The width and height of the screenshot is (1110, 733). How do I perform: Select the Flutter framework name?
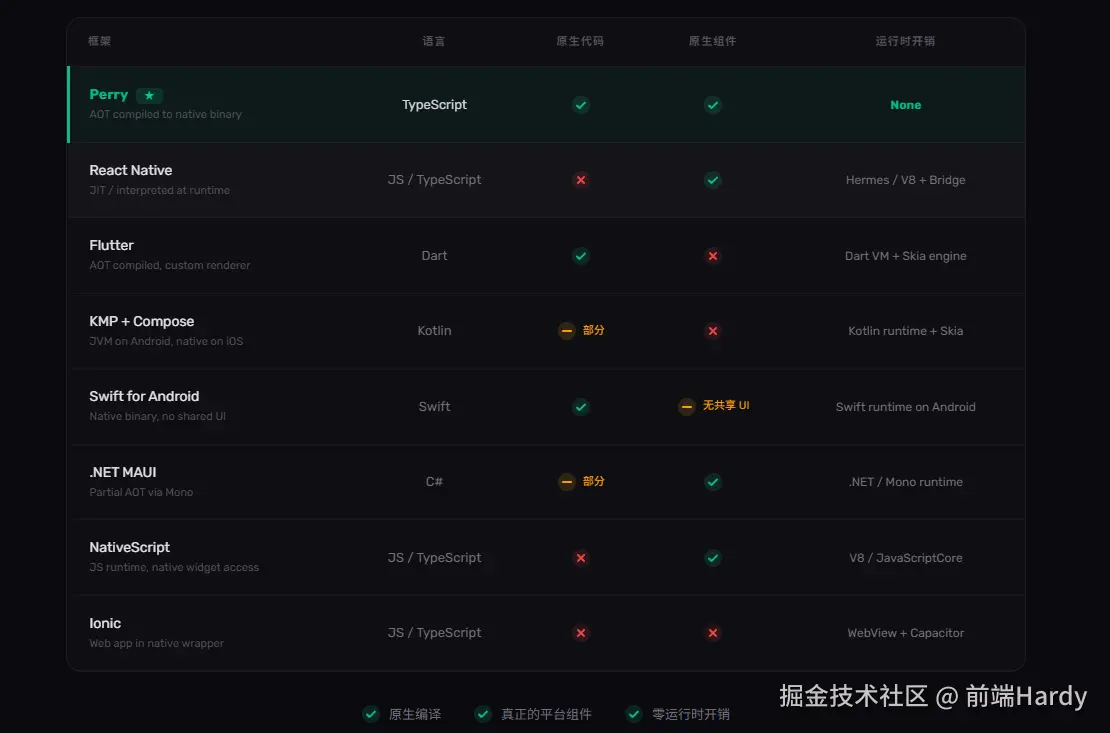(x=111, y=245)
